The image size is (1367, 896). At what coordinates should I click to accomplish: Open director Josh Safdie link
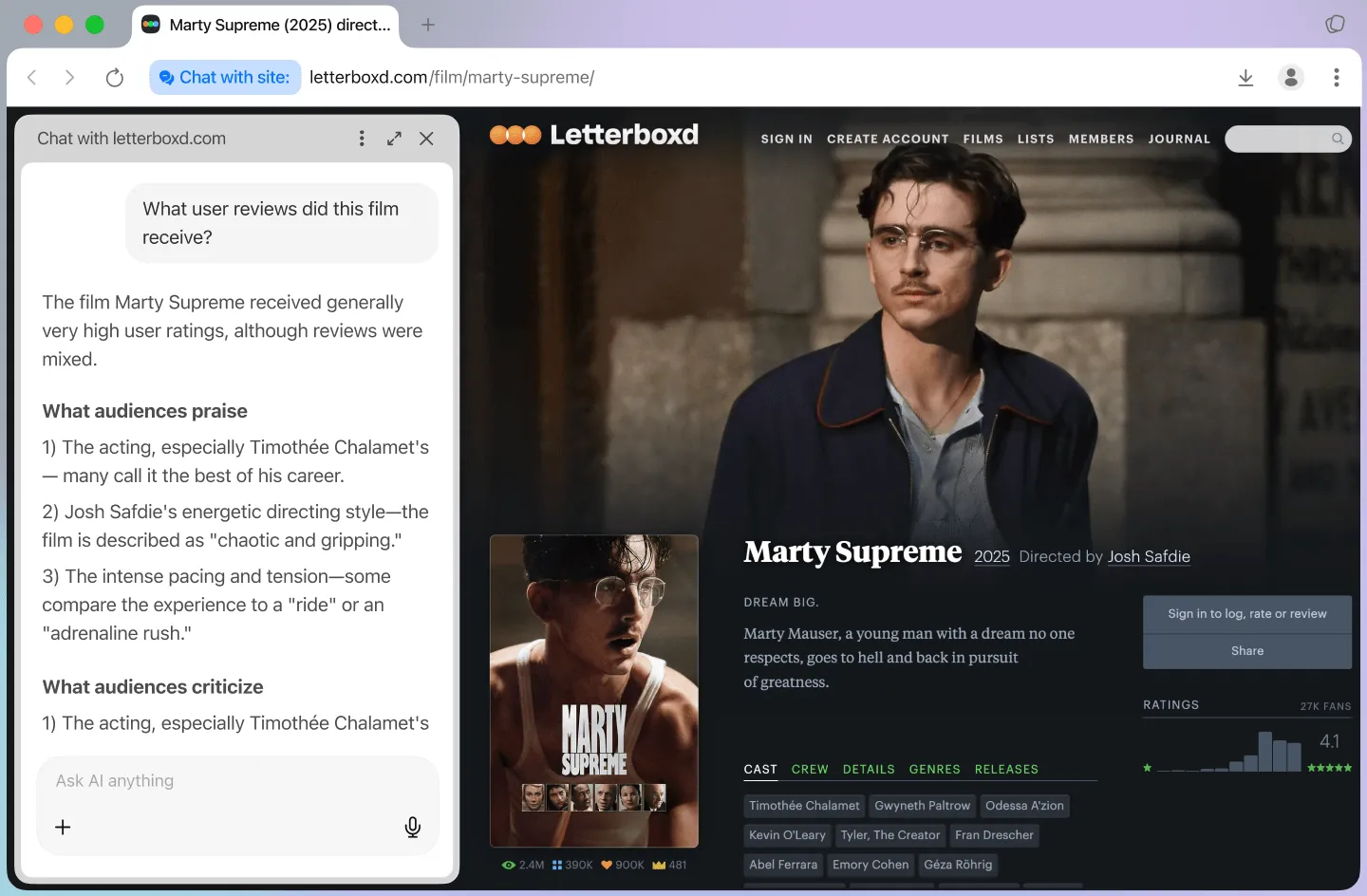coord(1149,556)
